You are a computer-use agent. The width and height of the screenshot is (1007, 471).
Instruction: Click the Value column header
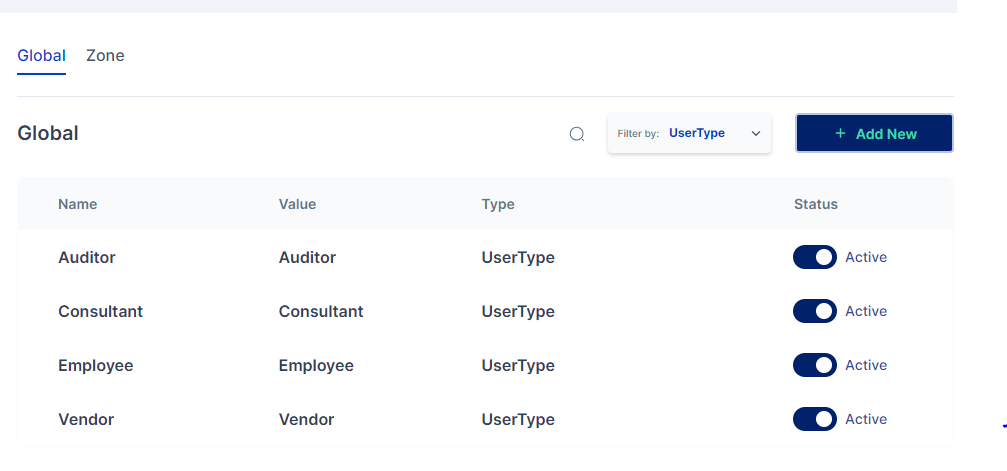[297, 204]
